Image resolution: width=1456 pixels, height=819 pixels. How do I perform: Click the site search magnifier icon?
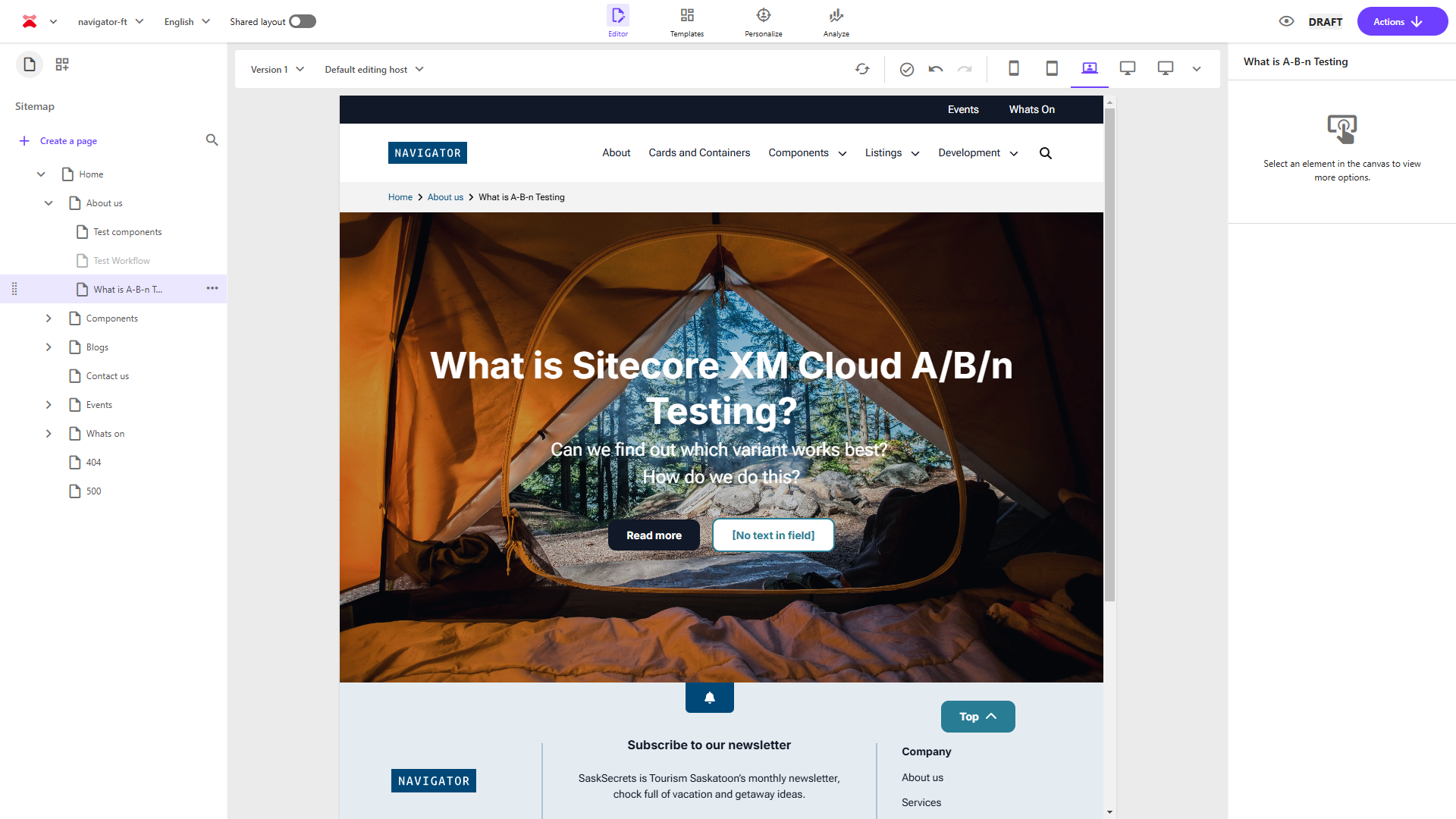[x=1046, y=153]
